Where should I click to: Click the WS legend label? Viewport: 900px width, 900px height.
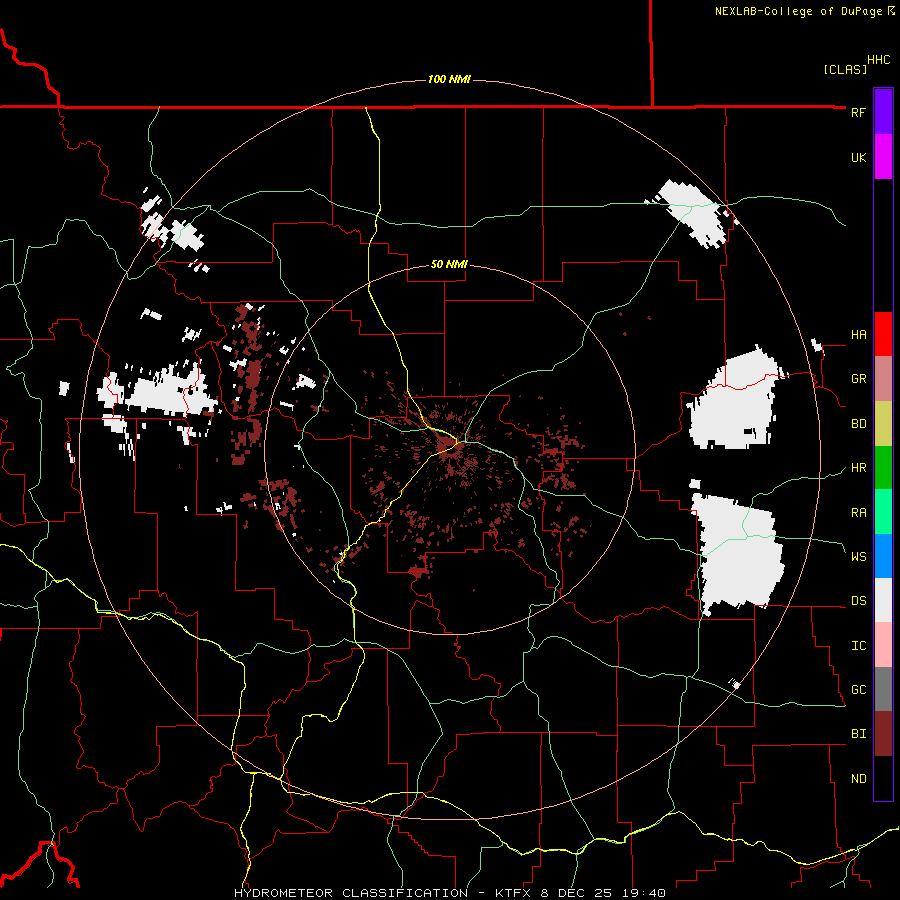pos(858,557)
